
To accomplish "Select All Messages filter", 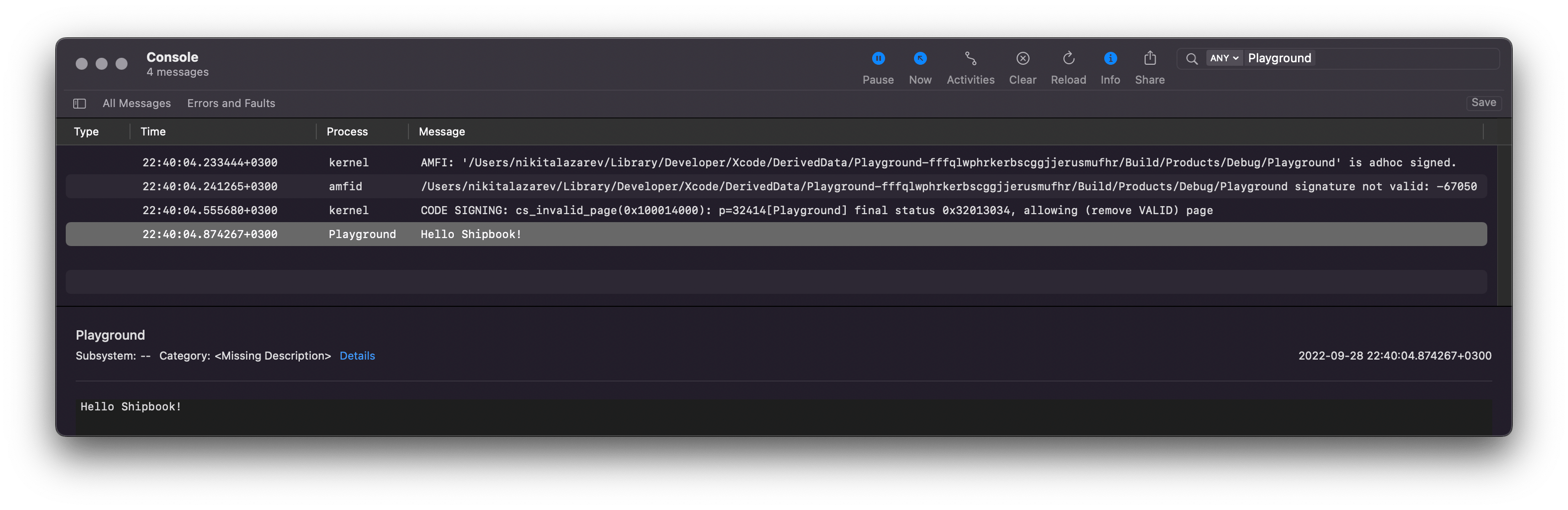I will [136, 103].
